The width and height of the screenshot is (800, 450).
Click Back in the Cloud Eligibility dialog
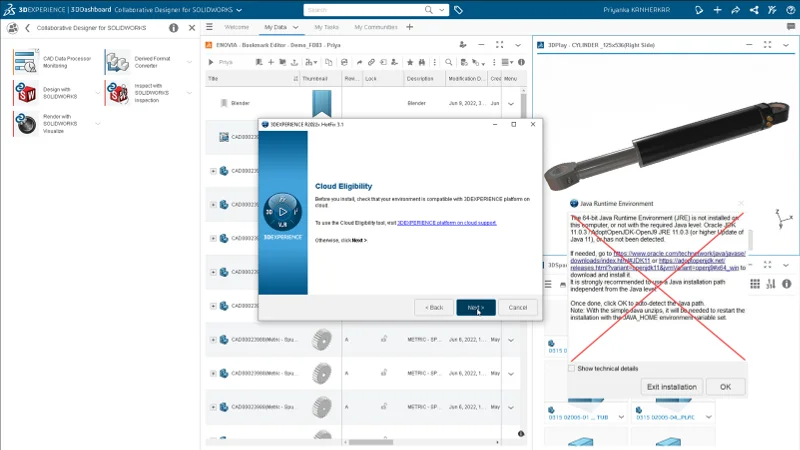[434, 307]
